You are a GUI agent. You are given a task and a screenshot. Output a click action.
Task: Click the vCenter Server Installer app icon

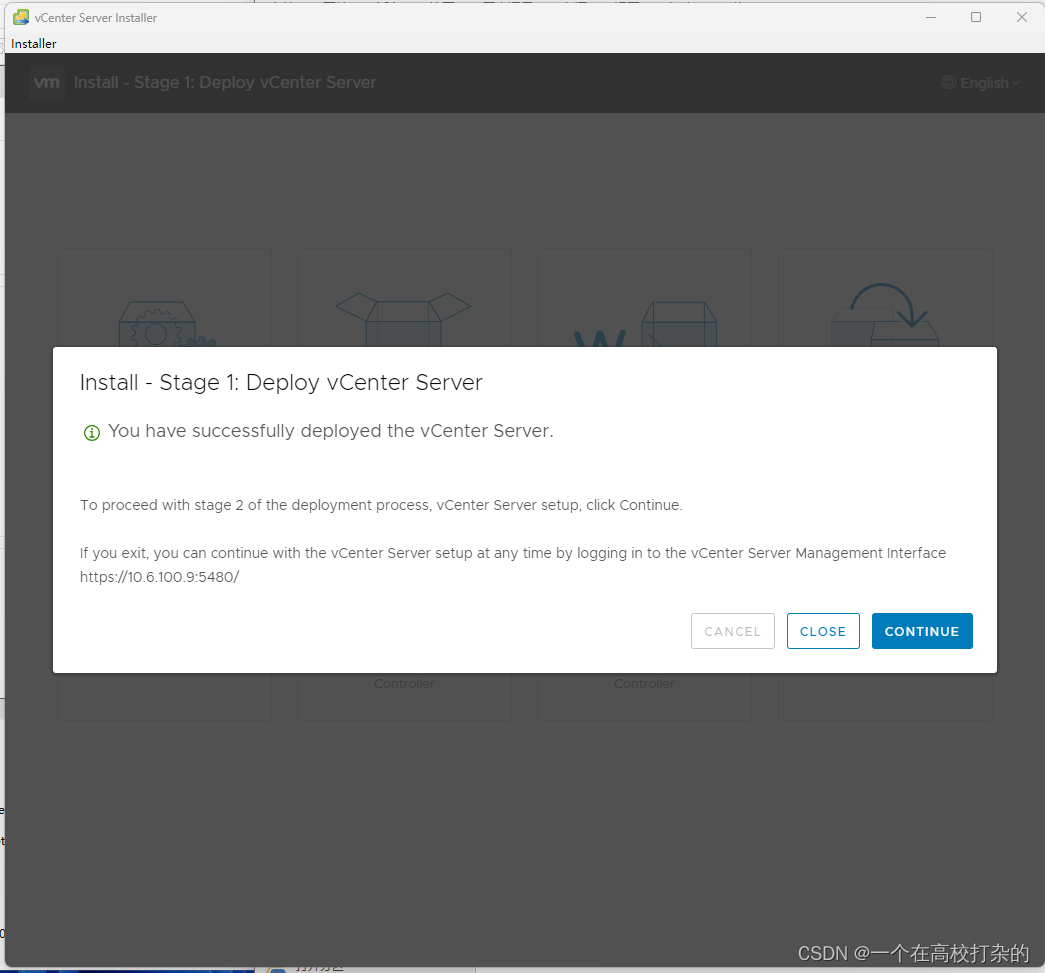[x=21, y=17]
